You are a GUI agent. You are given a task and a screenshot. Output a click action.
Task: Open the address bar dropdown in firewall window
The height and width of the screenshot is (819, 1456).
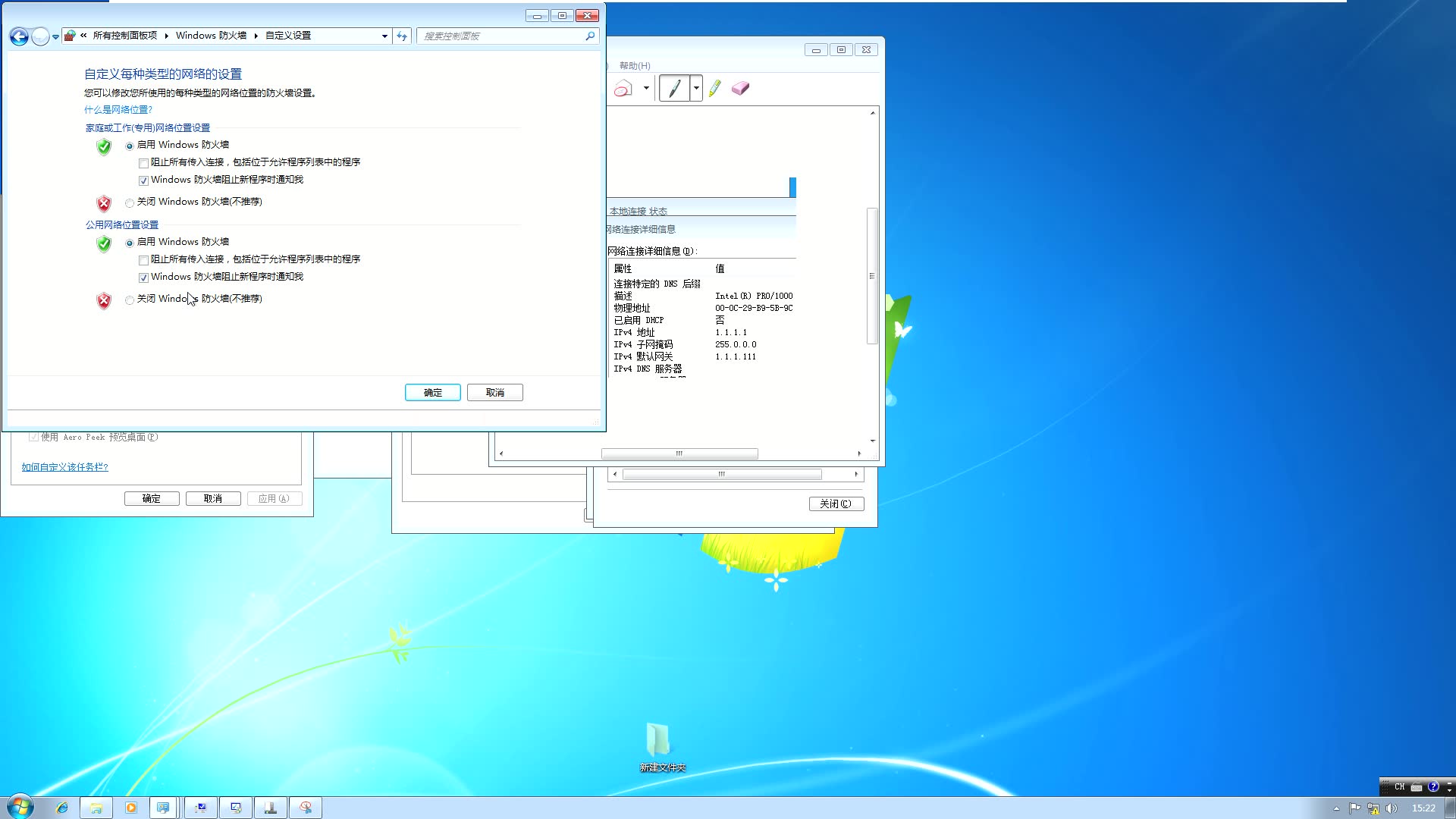384,36
